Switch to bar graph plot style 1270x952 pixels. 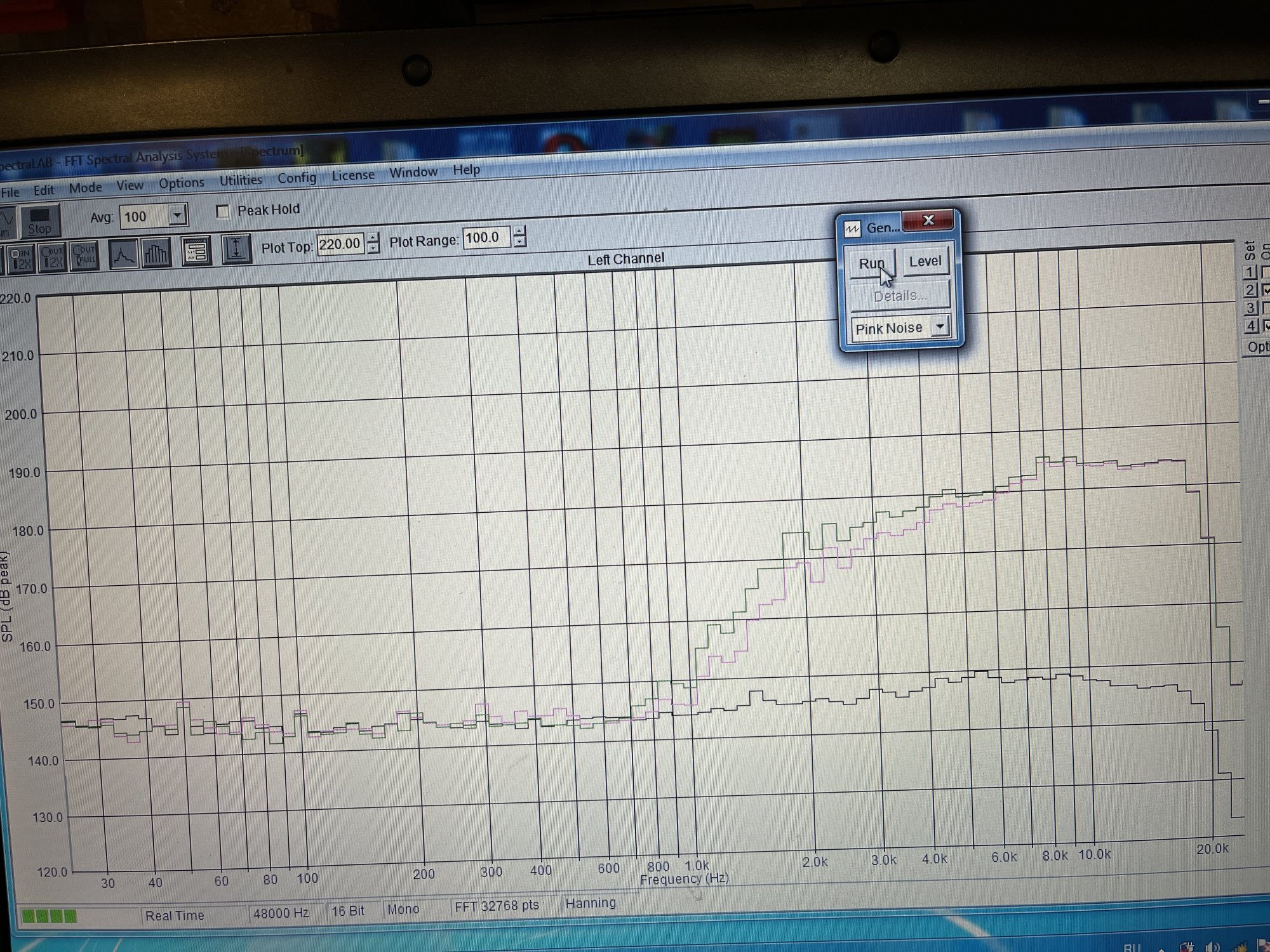pyautogui.click(x=156, y=253)
